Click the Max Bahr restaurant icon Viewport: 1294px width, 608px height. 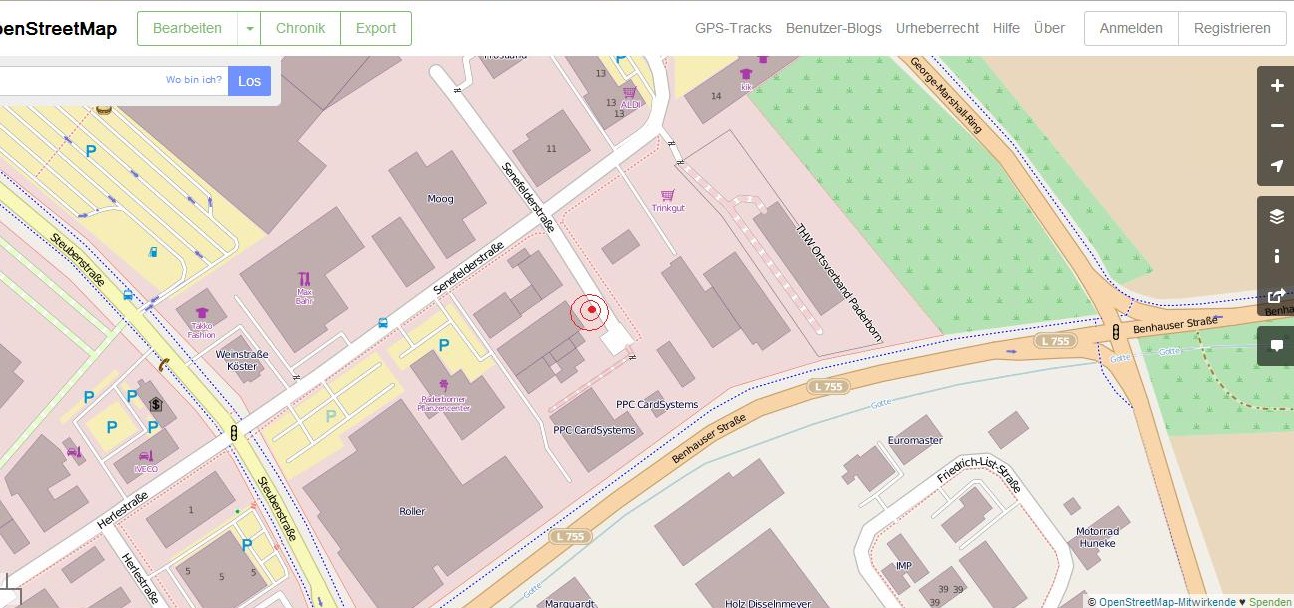tap(305, 279)
